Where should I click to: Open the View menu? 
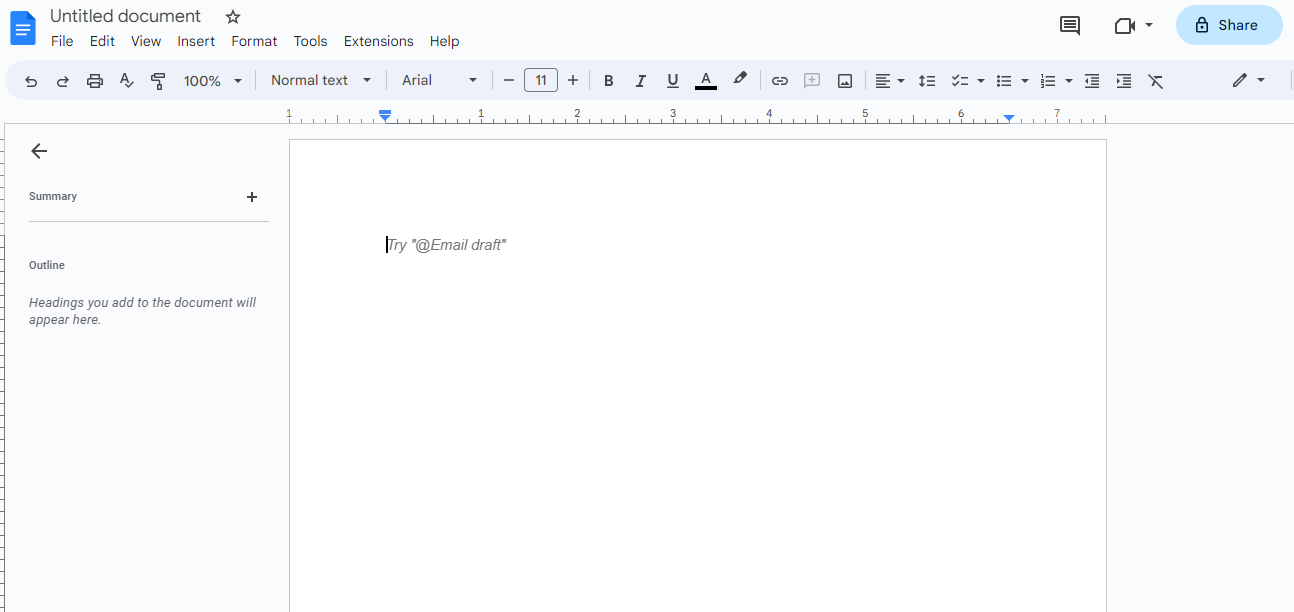point(146,41)
